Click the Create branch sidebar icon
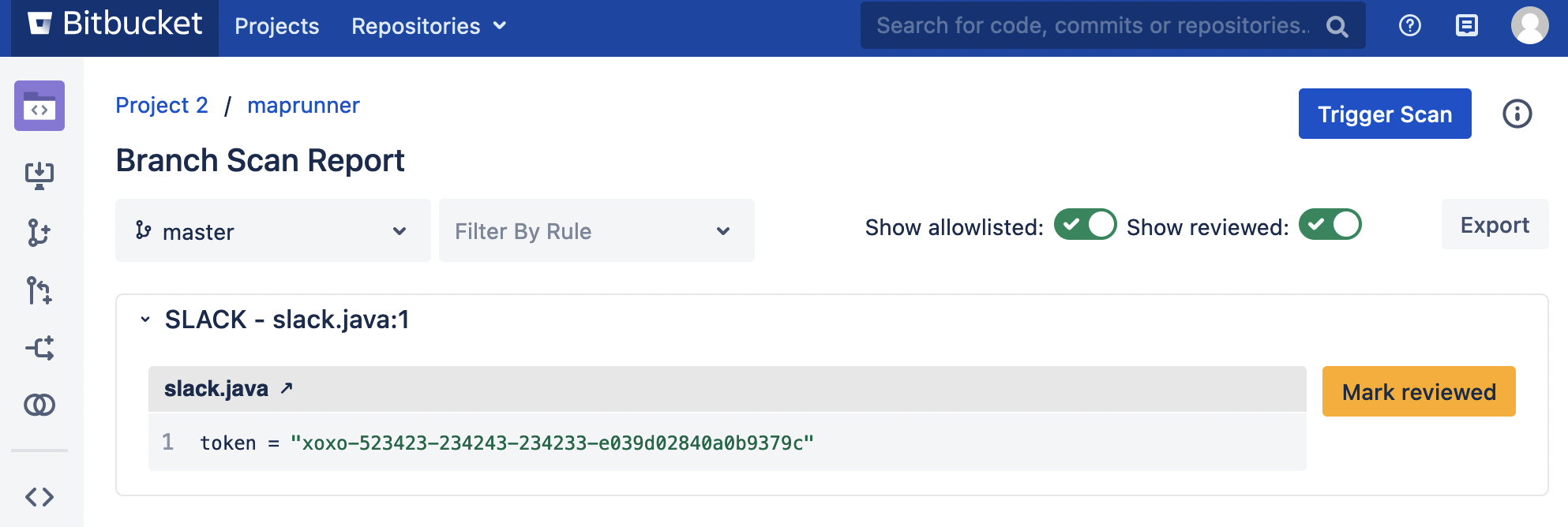This screenshot has width=1568, height=527. [39, 233]
